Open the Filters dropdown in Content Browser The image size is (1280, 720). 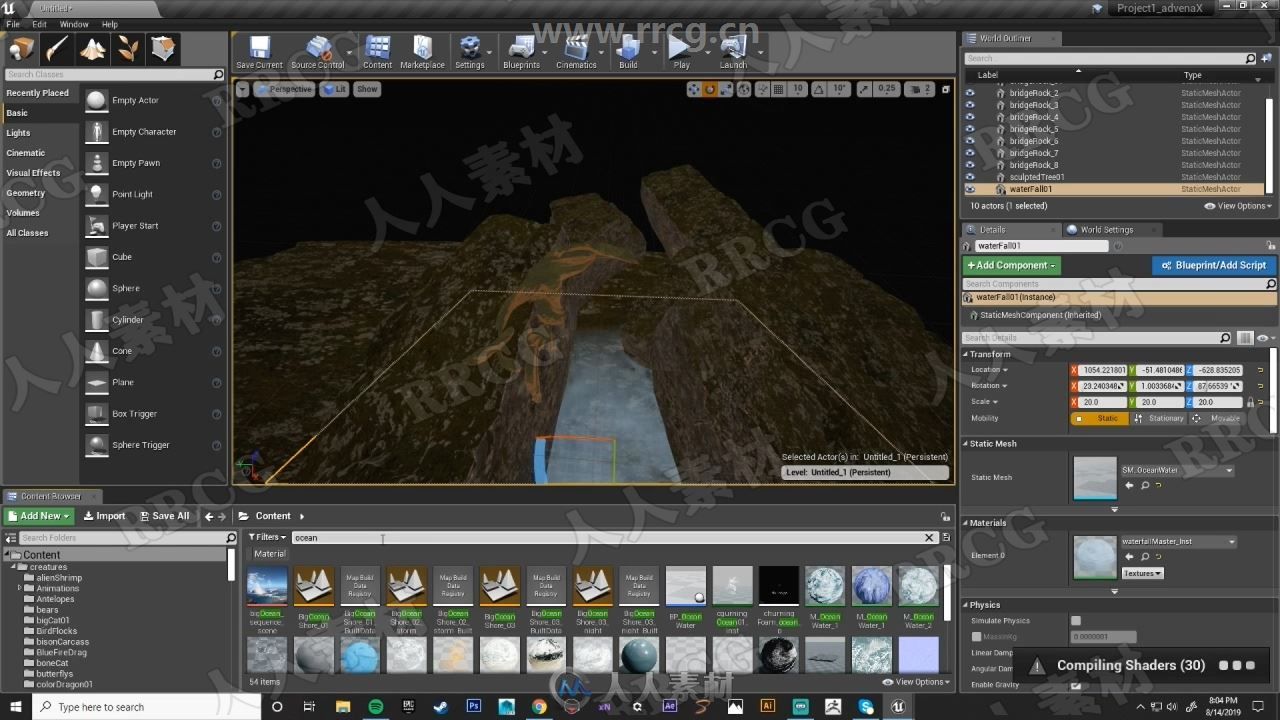(267, 537)
